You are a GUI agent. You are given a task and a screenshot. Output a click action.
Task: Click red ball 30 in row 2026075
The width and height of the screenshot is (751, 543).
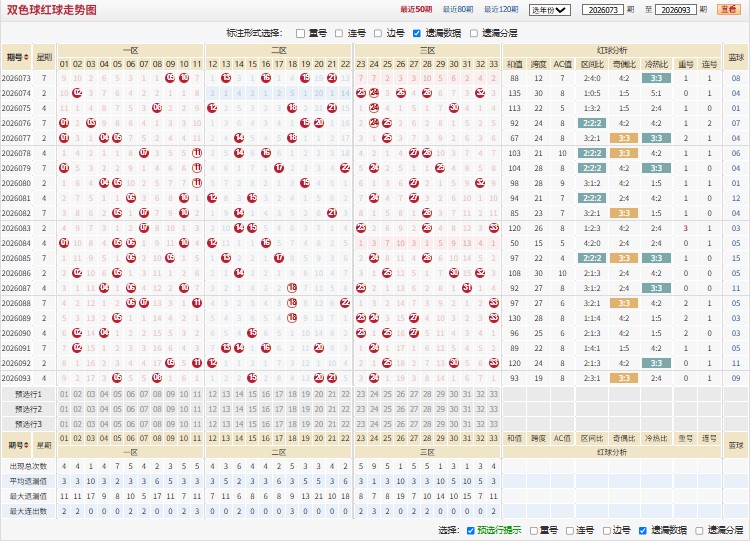(454, 108)
